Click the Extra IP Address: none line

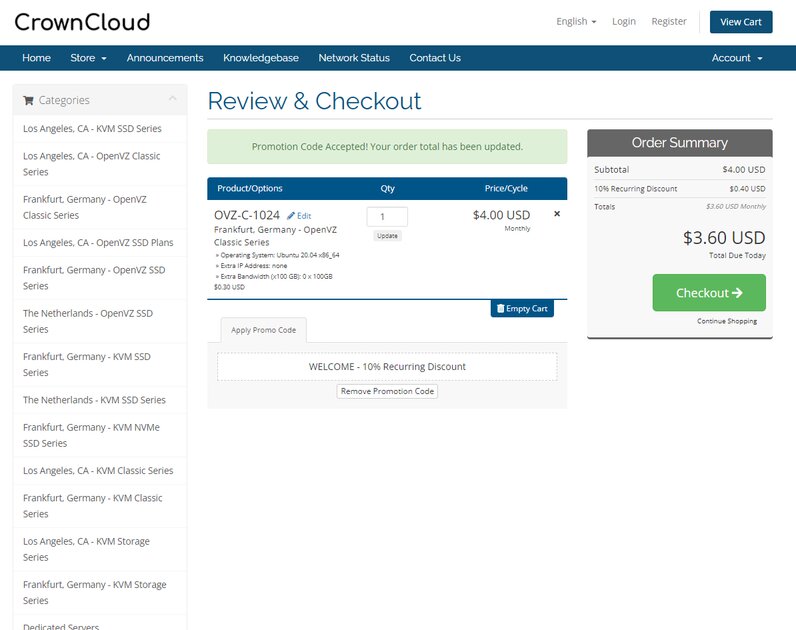[x=251, y=266]
